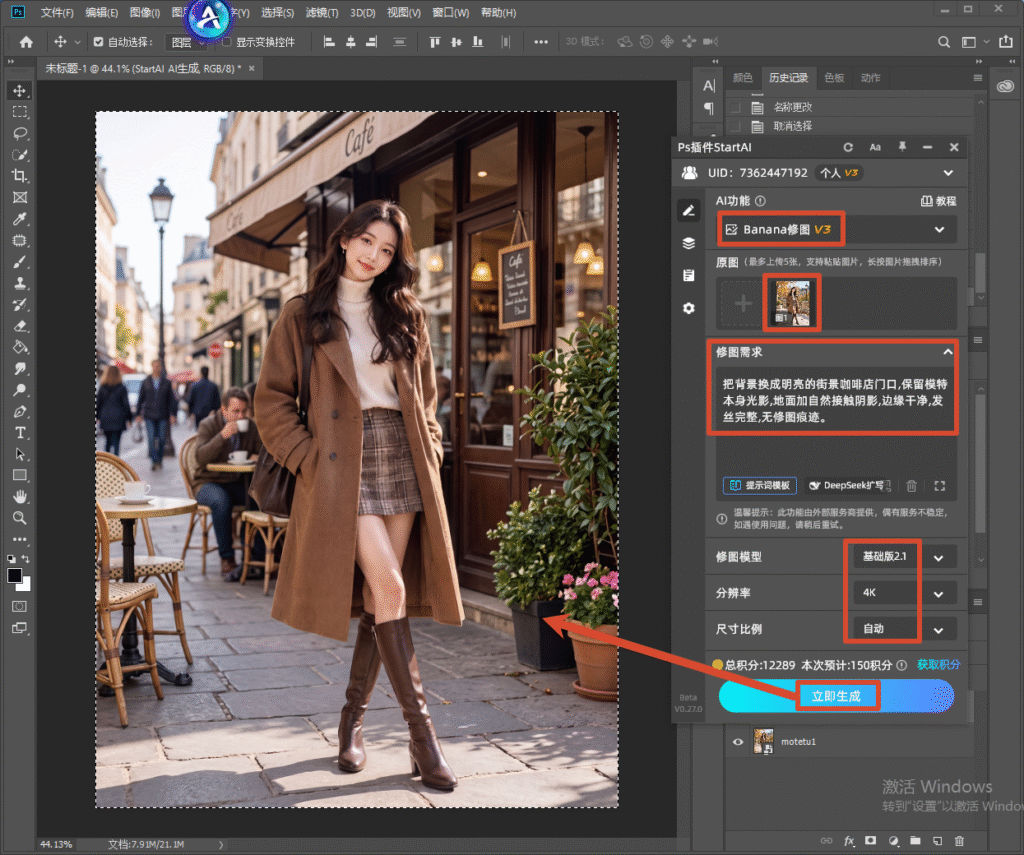
Task: Toggle history checkbox beside 名称更改
Action: (735, 107)
